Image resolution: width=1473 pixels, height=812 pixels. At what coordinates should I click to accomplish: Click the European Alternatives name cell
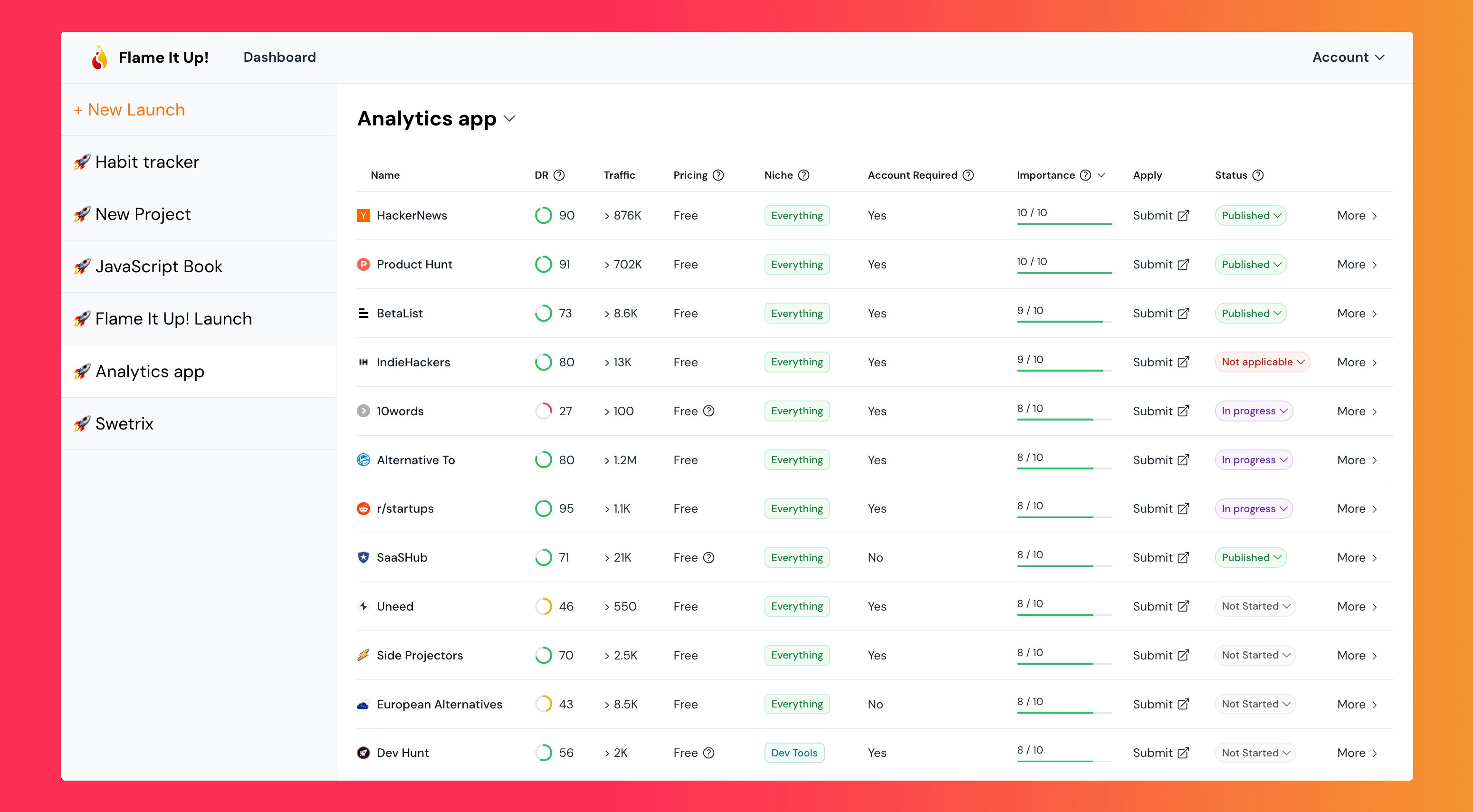[439, 705]
